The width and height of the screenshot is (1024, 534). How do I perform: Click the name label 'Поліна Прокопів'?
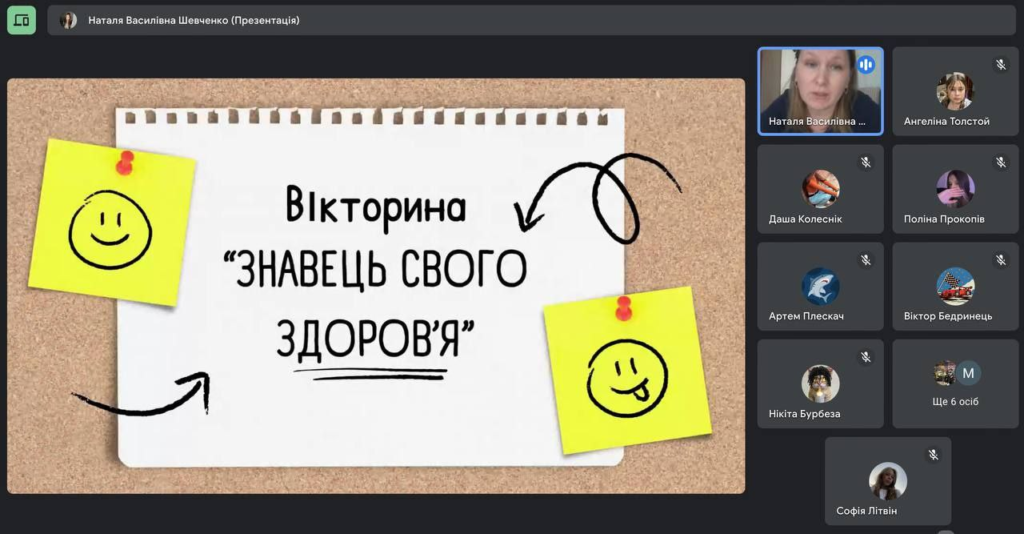[x=944, y=219]
